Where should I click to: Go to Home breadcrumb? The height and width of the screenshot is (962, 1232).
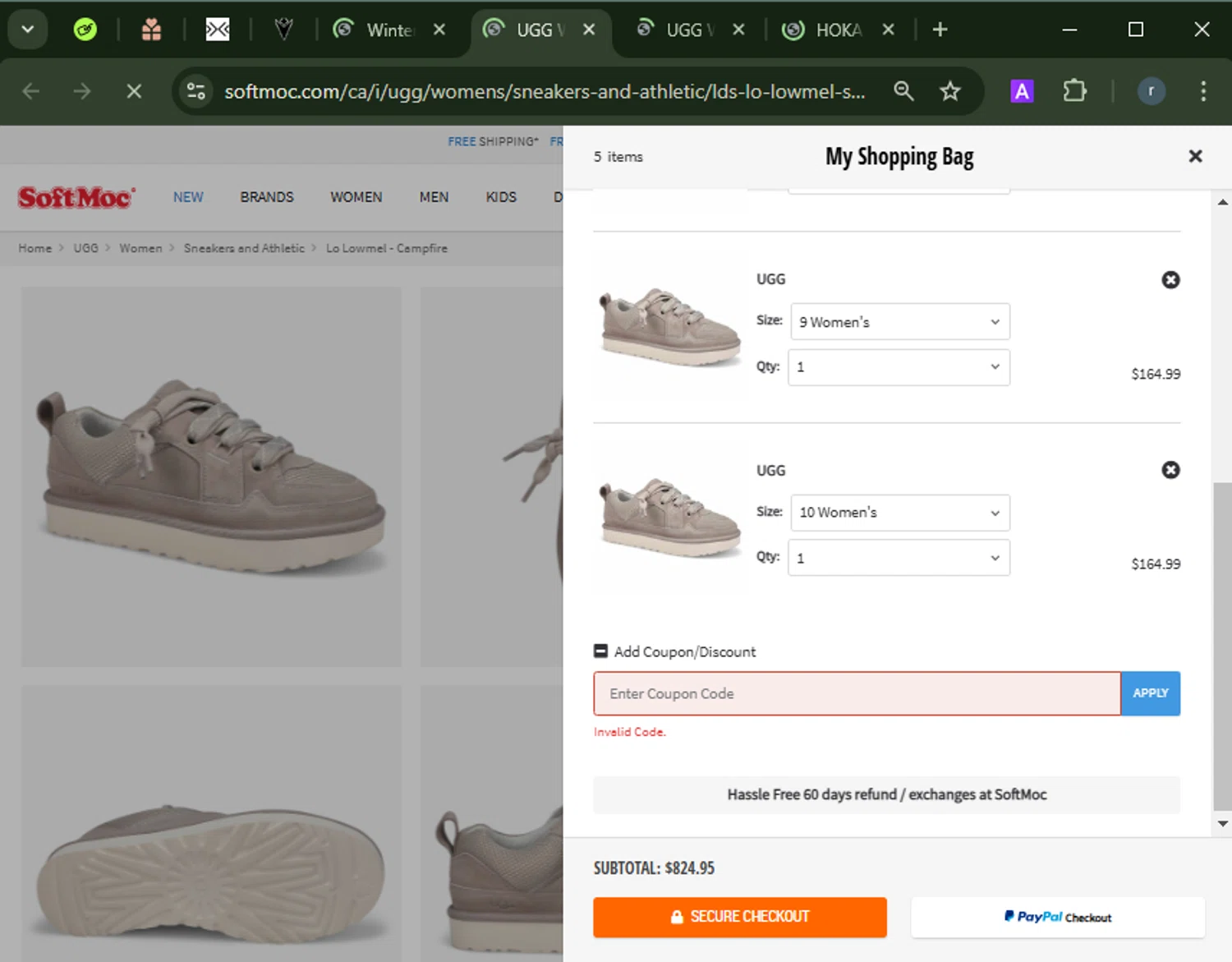(x=34, y=248)
